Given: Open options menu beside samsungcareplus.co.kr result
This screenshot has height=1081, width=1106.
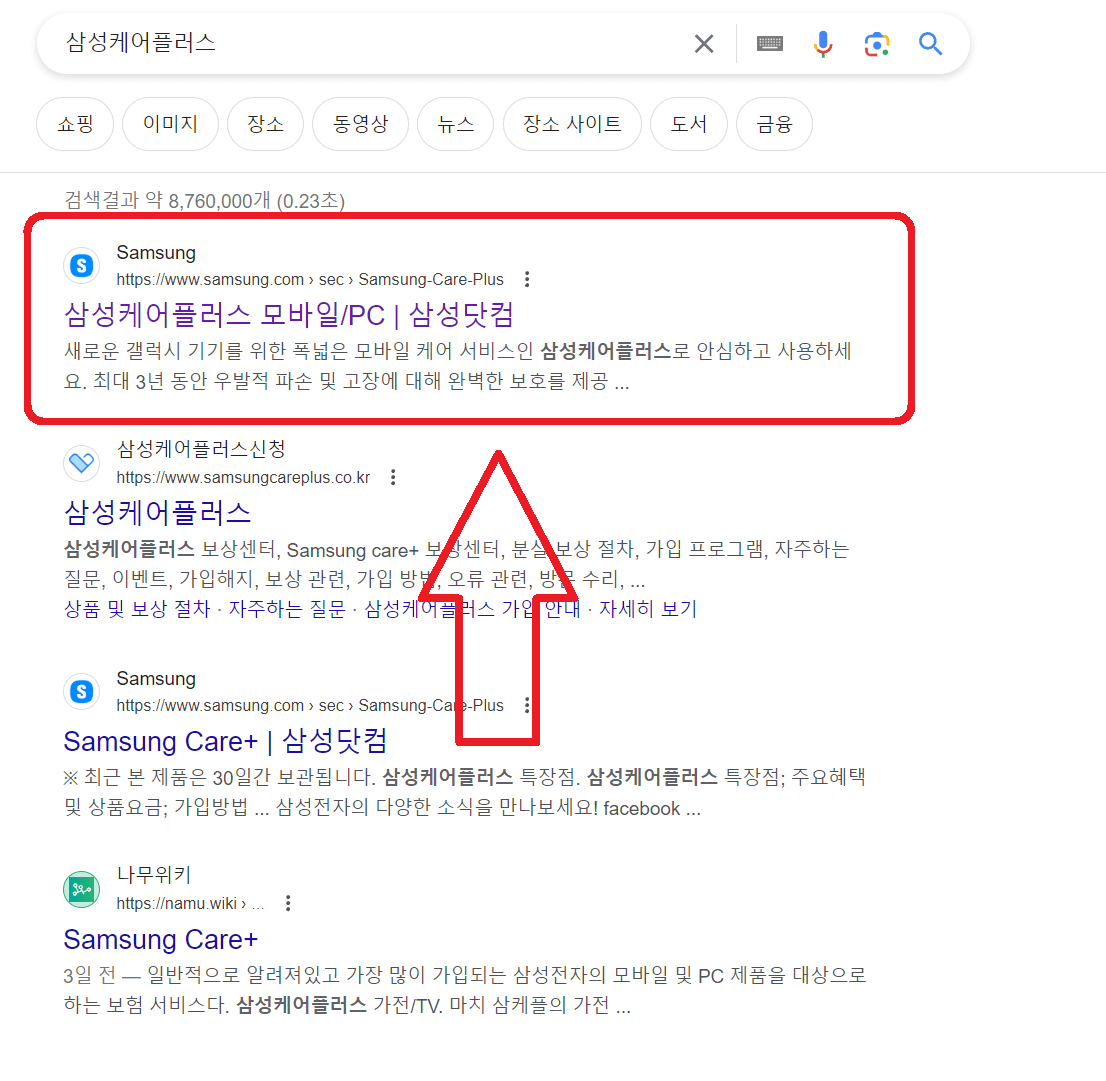Looking at the screenshot, I should pos(393,477).
